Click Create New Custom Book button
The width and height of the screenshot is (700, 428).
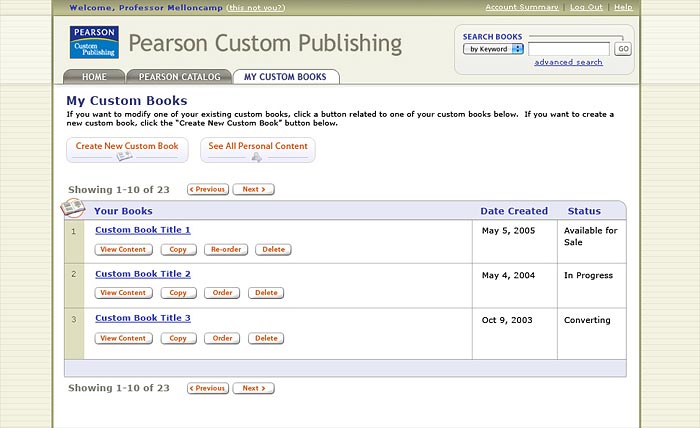(127, 150)
